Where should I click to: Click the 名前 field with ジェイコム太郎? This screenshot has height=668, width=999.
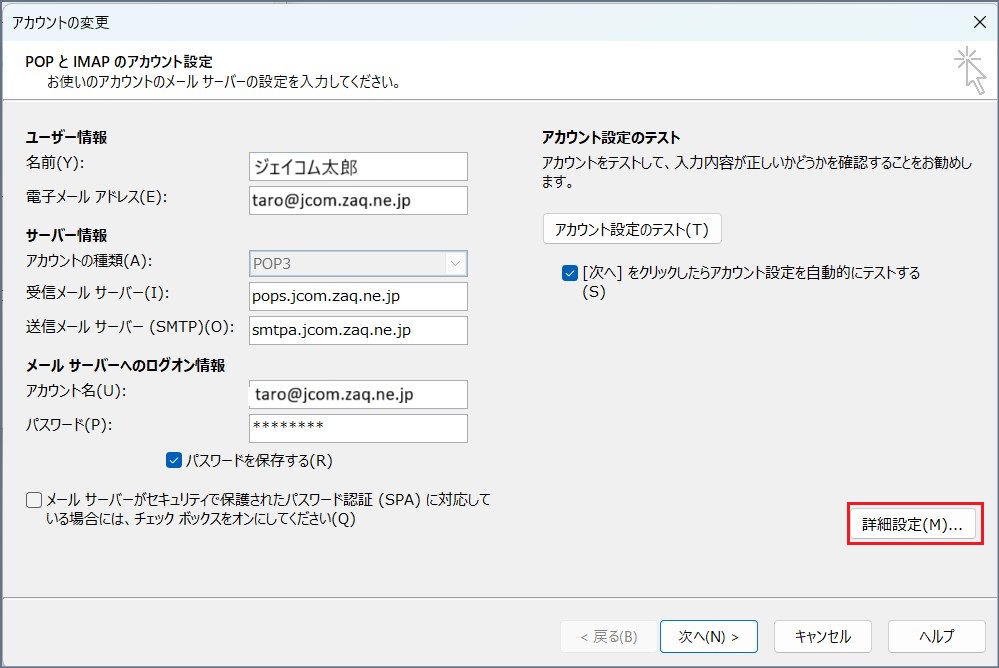click(x=358, y=166)
